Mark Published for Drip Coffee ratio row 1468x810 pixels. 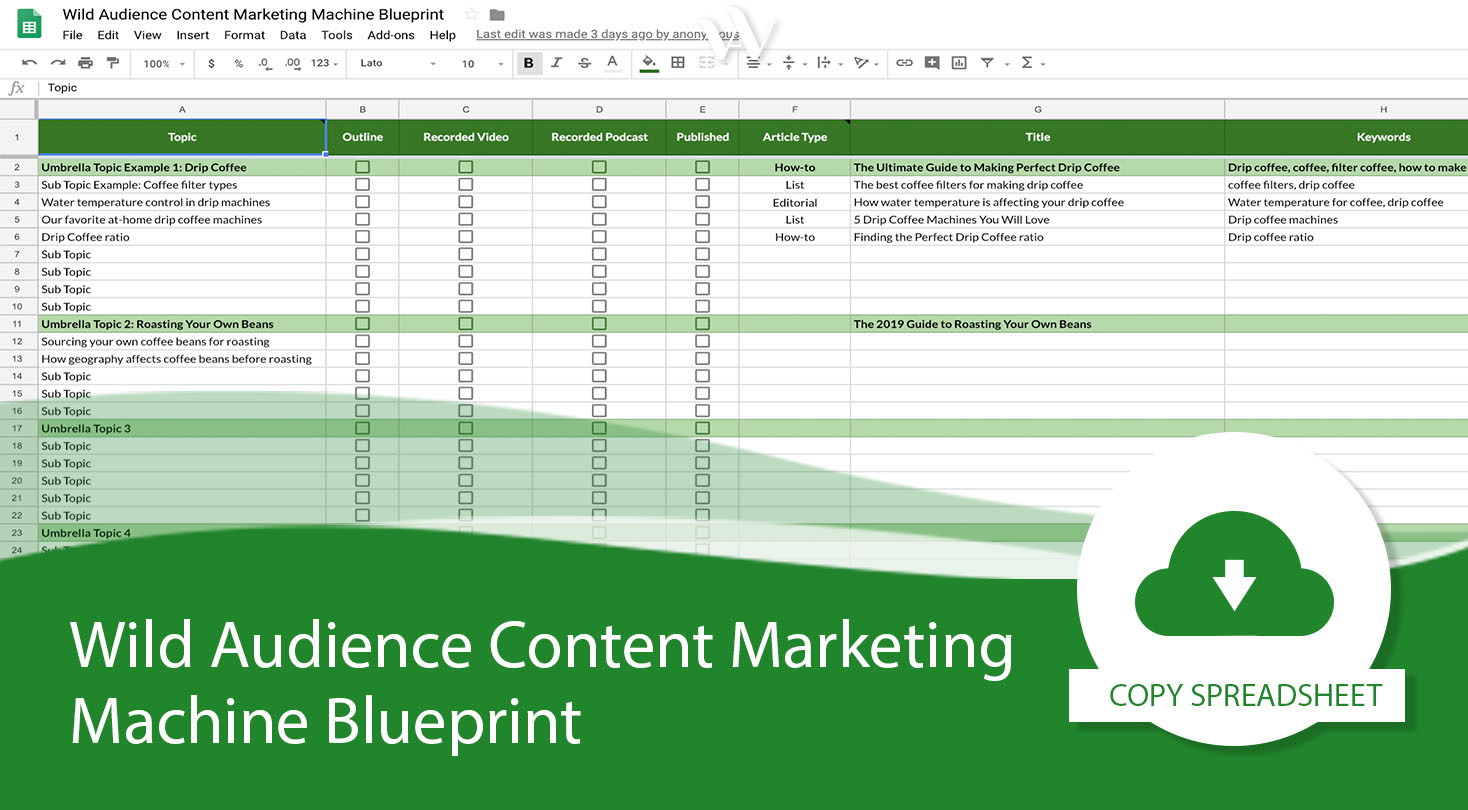702,237
